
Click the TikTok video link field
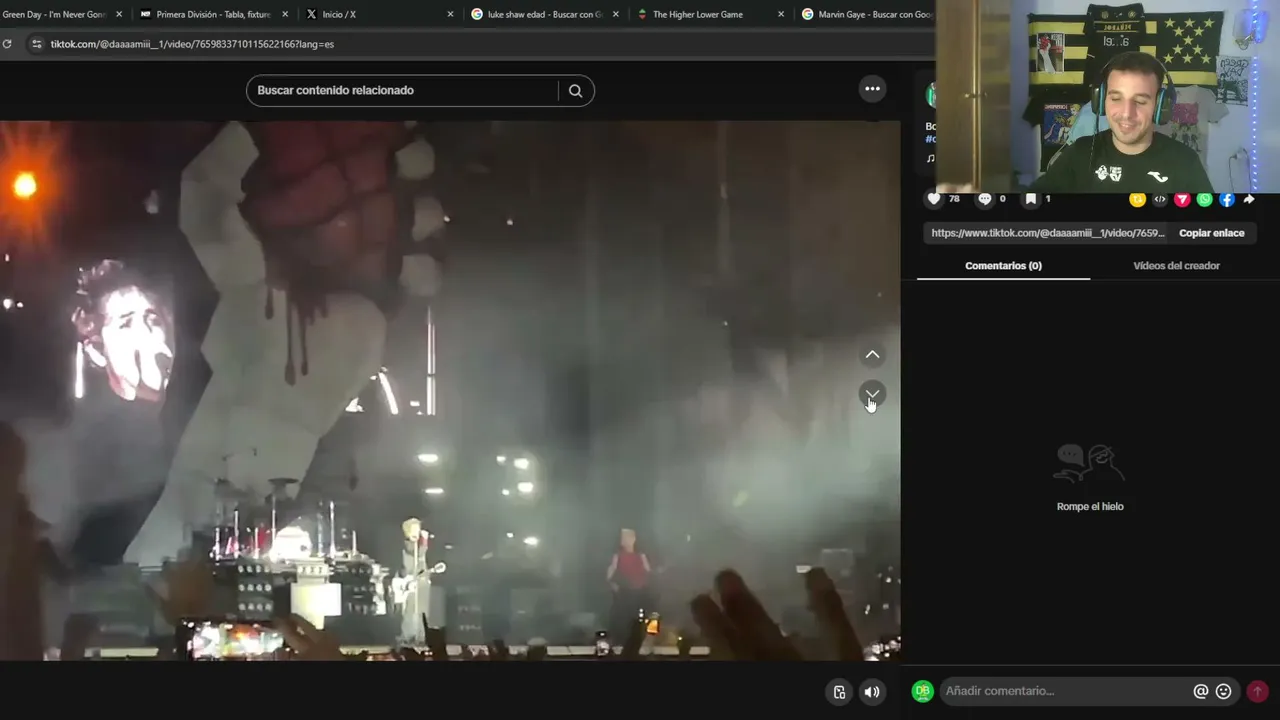1048,233
